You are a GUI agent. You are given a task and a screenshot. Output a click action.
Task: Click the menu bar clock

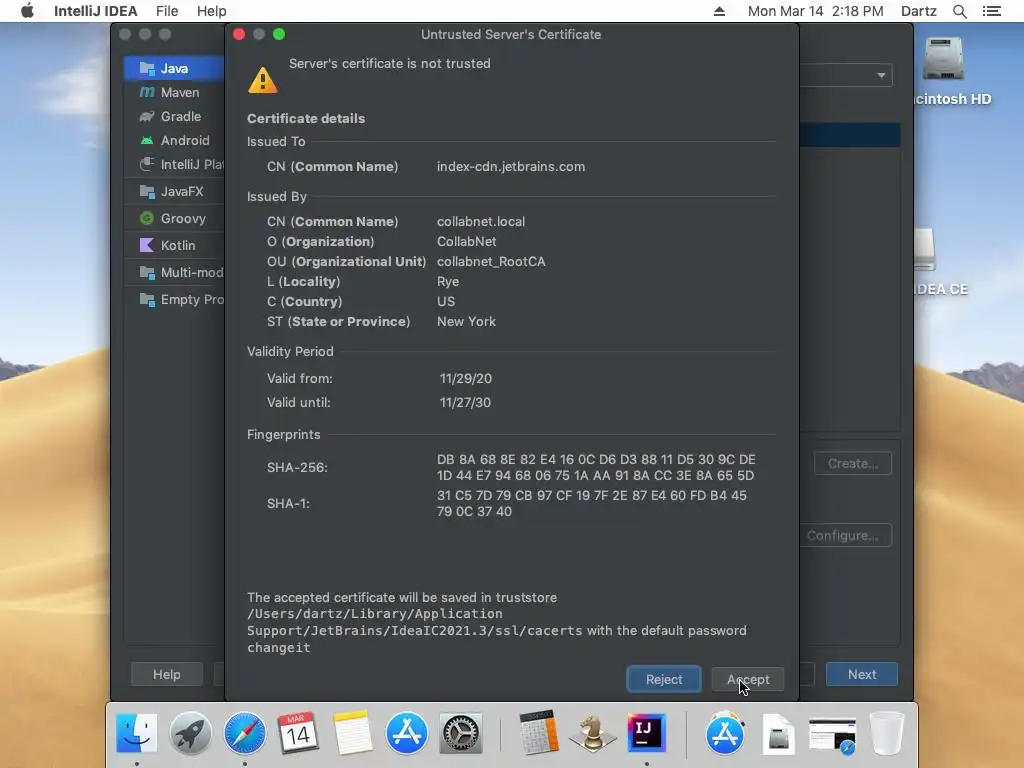tap(815, 11)
